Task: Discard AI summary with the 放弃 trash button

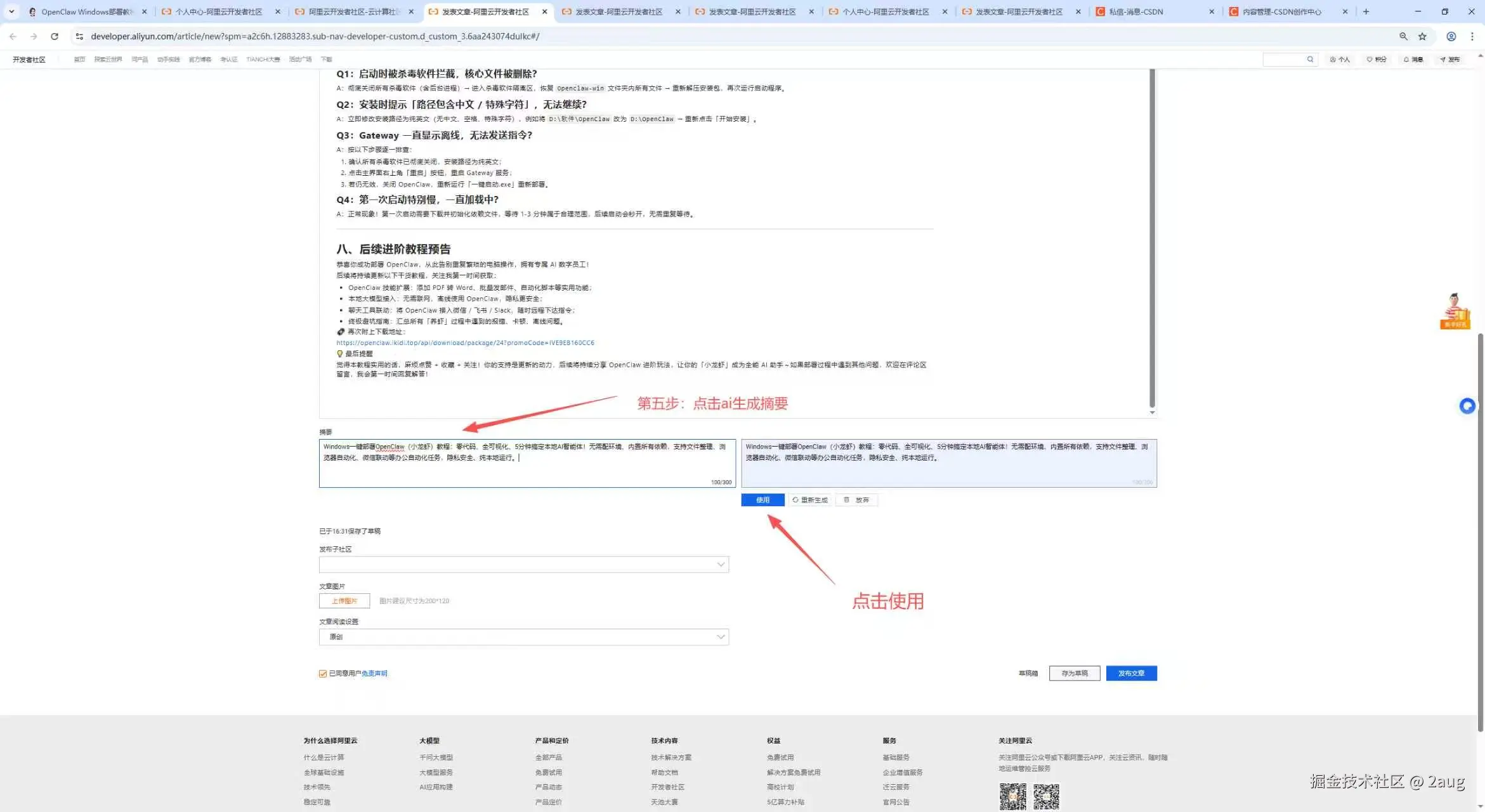Action: click(x=856, y=500)
